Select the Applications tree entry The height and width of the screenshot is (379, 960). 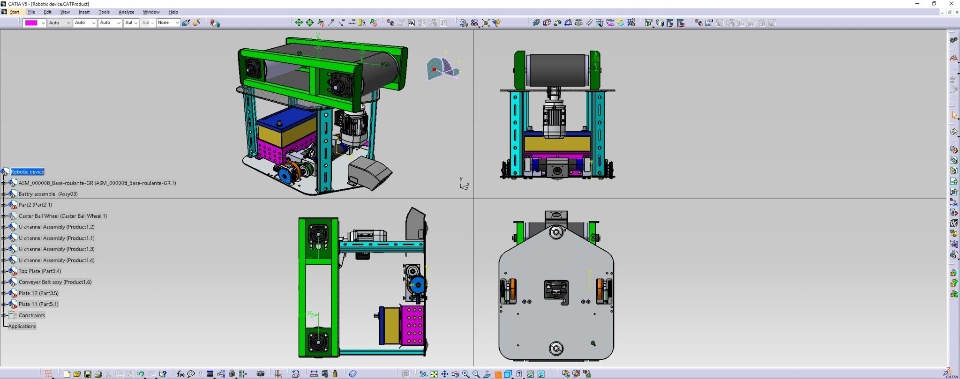tap(22, 326)
